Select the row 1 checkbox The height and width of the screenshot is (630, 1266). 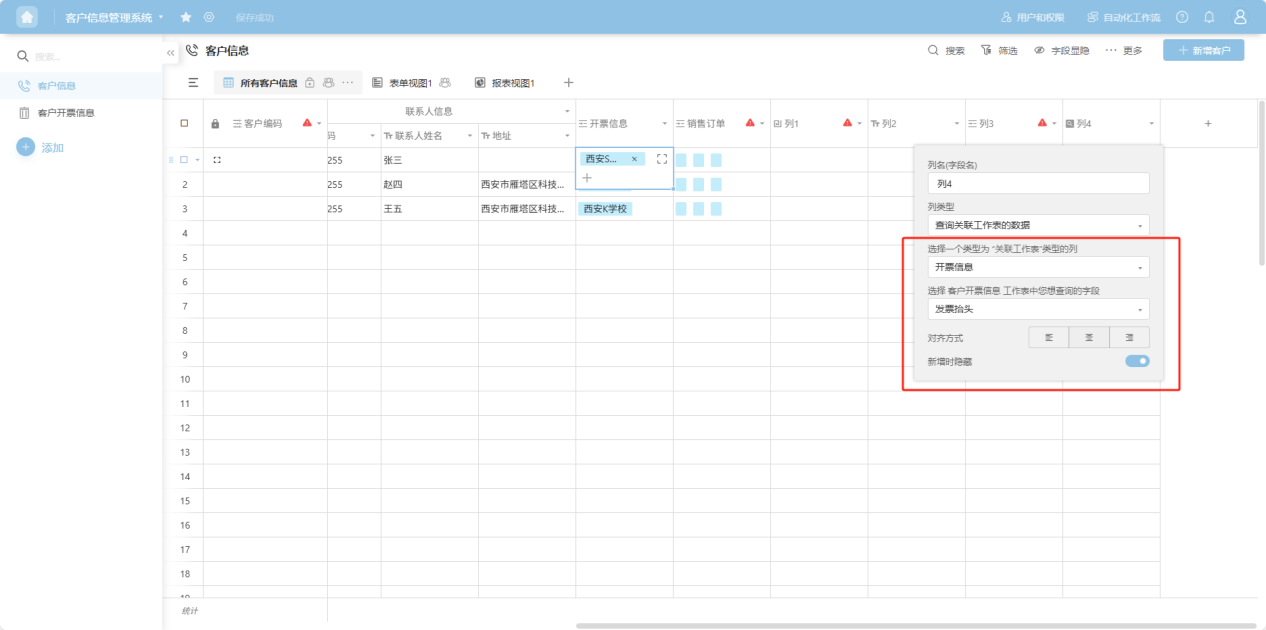click(x=184, y=159)
